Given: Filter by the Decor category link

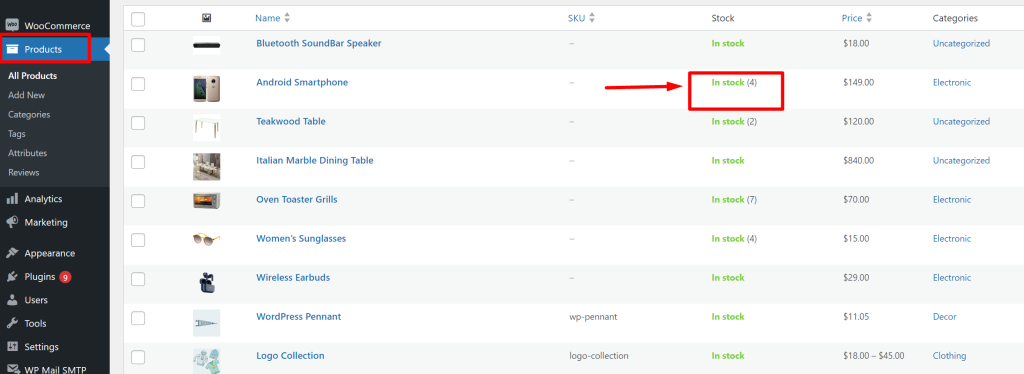Looking at the screenshot, I should [x=944, y=317].
